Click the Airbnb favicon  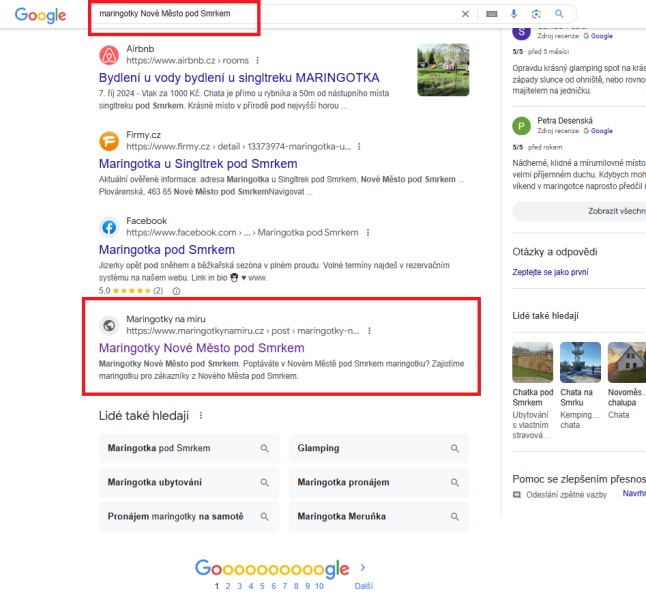coord(109,55)
